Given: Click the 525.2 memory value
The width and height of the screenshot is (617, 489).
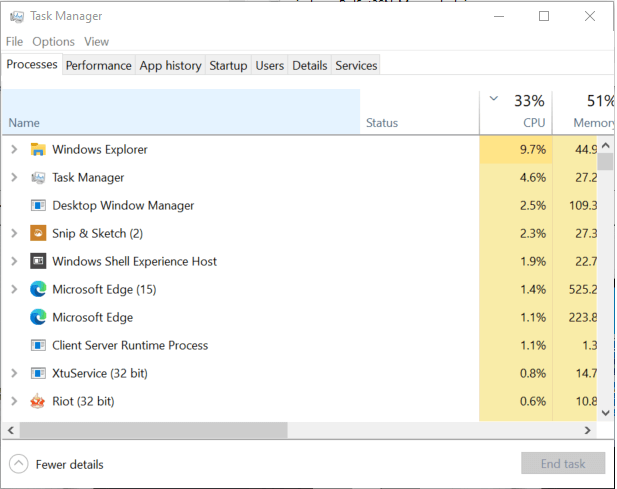Looking at the screenshot, I should (x=583, y=290).
